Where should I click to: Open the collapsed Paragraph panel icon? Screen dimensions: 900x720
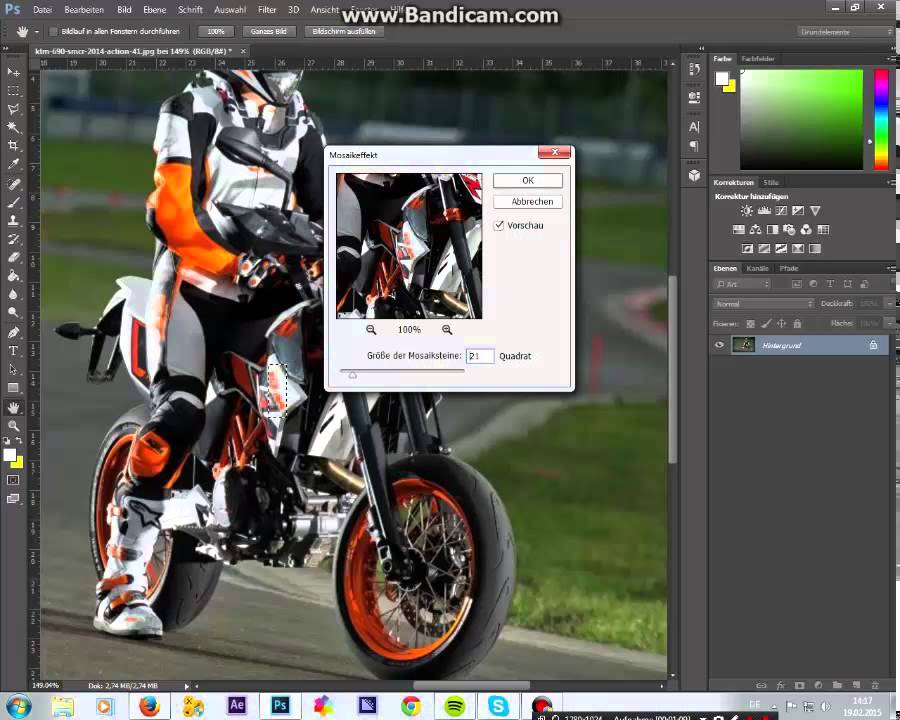coord(695,146)
